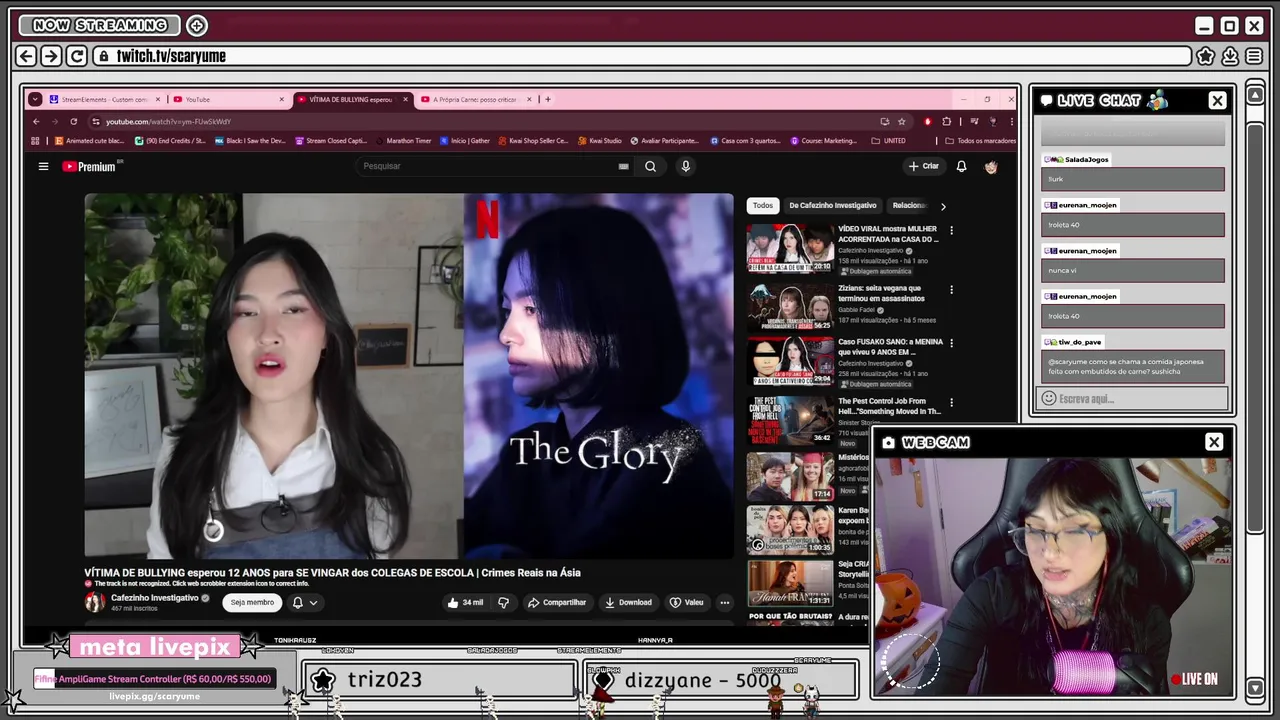Click the overlay scrollbar up arrow
Image resolution: width=1280 pixels, height=720 pixels.
tap(1255, 96)
